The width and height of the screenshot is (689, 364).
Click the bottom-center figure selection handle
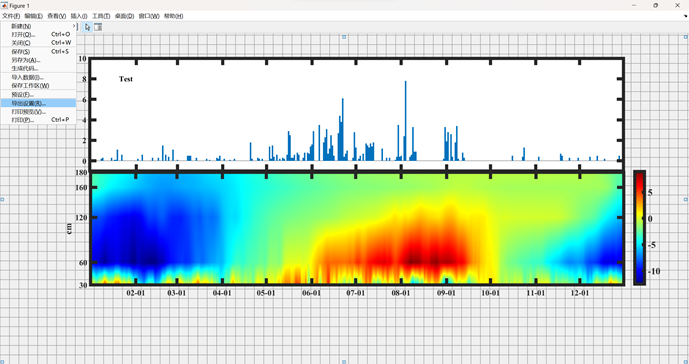click(x=344, y=362)
